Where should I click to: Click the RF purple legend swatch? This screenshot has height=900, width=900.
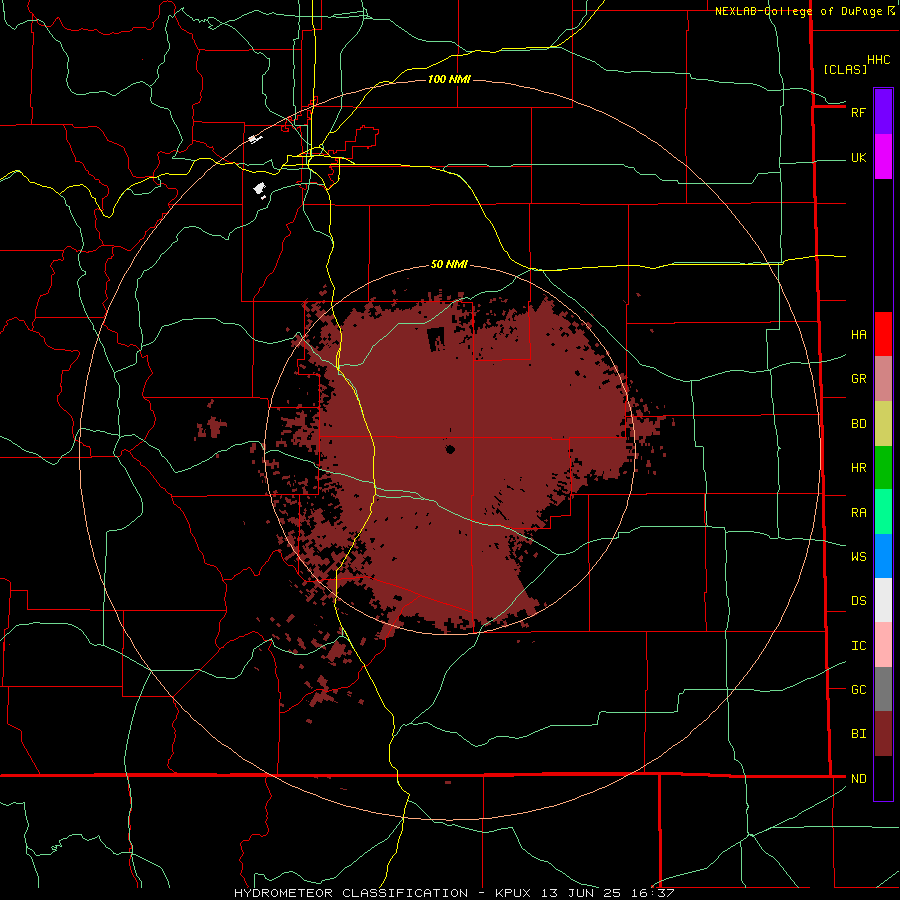[883, 112]
